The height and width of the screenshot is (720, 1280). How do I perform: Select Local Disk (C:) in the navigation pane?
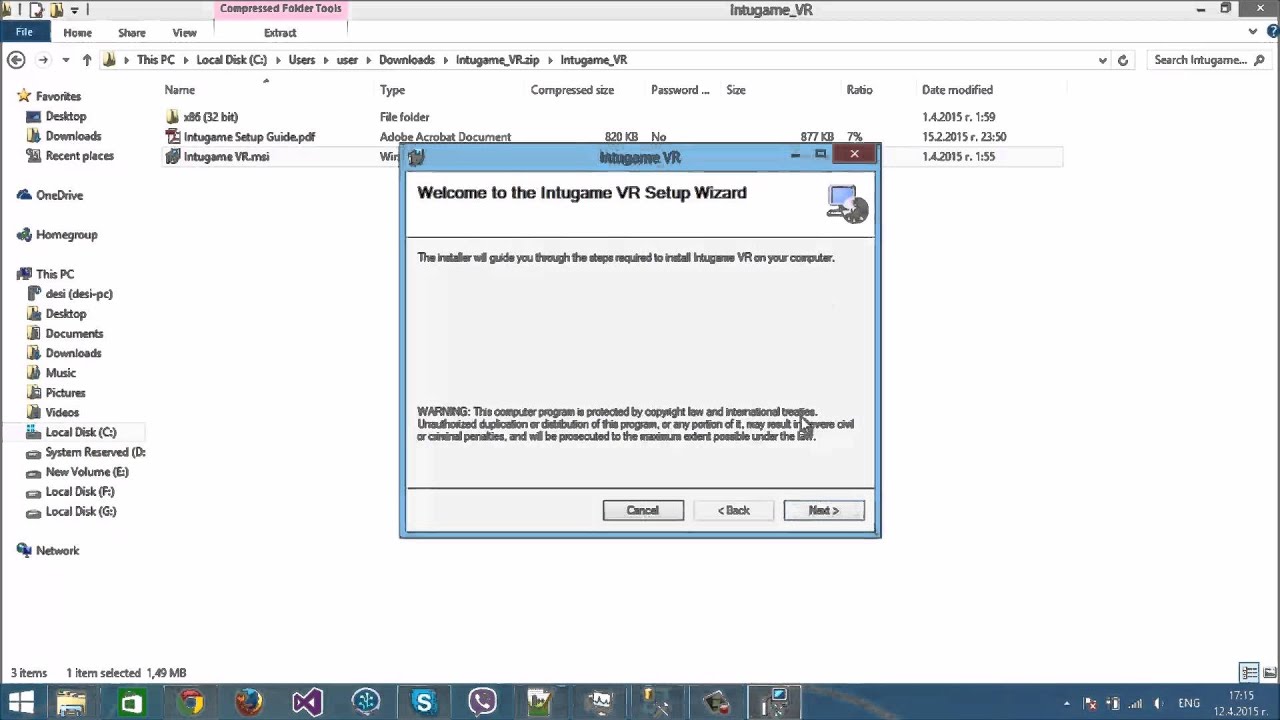[x=80, y=432]
